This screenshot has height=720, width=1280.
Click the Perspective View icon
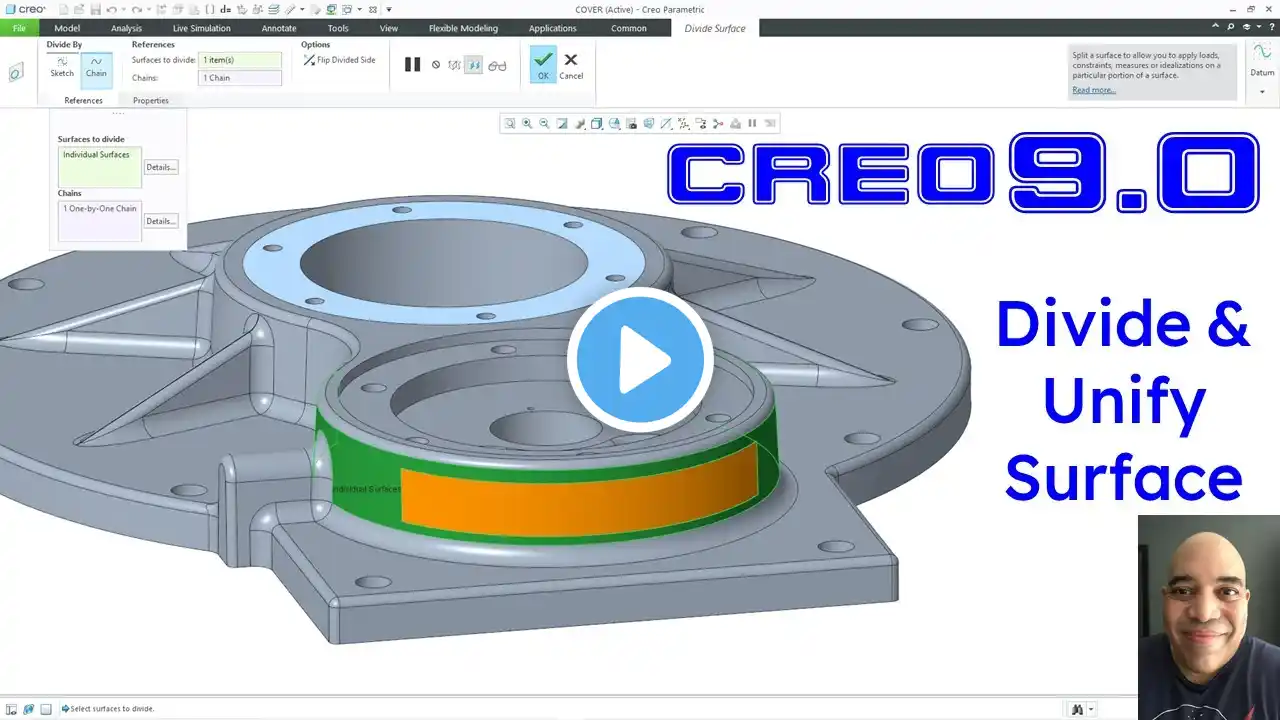(x=649, y=124)
